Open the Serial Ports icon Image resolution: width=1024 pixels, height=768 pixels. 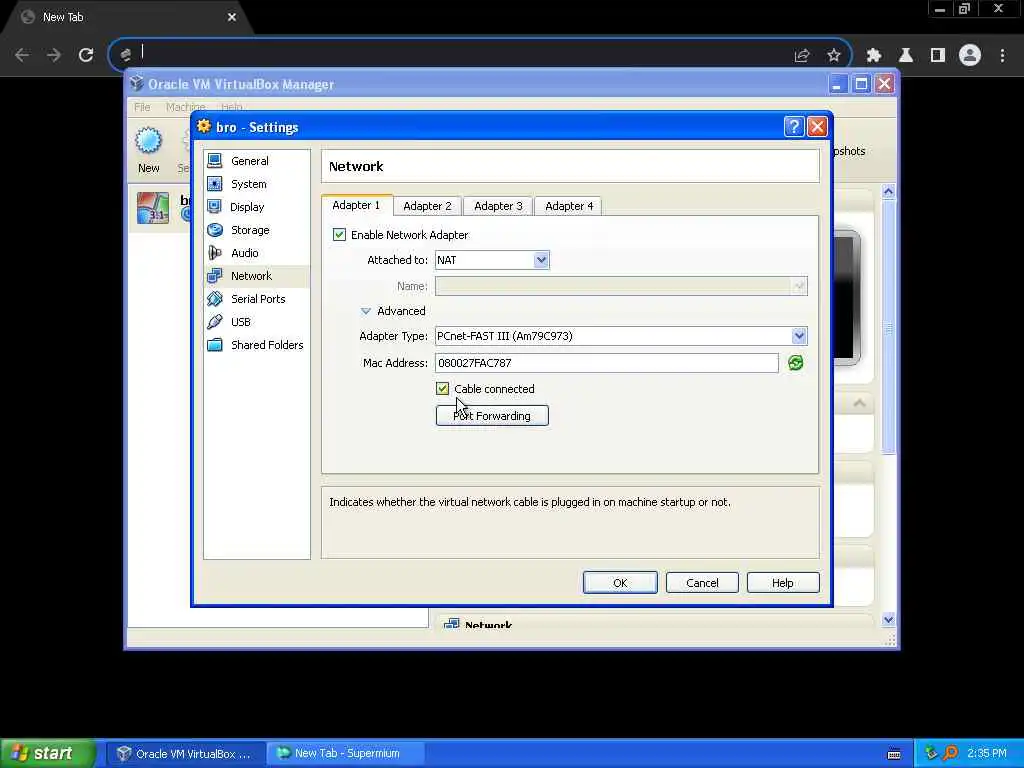tap(215, 298)
